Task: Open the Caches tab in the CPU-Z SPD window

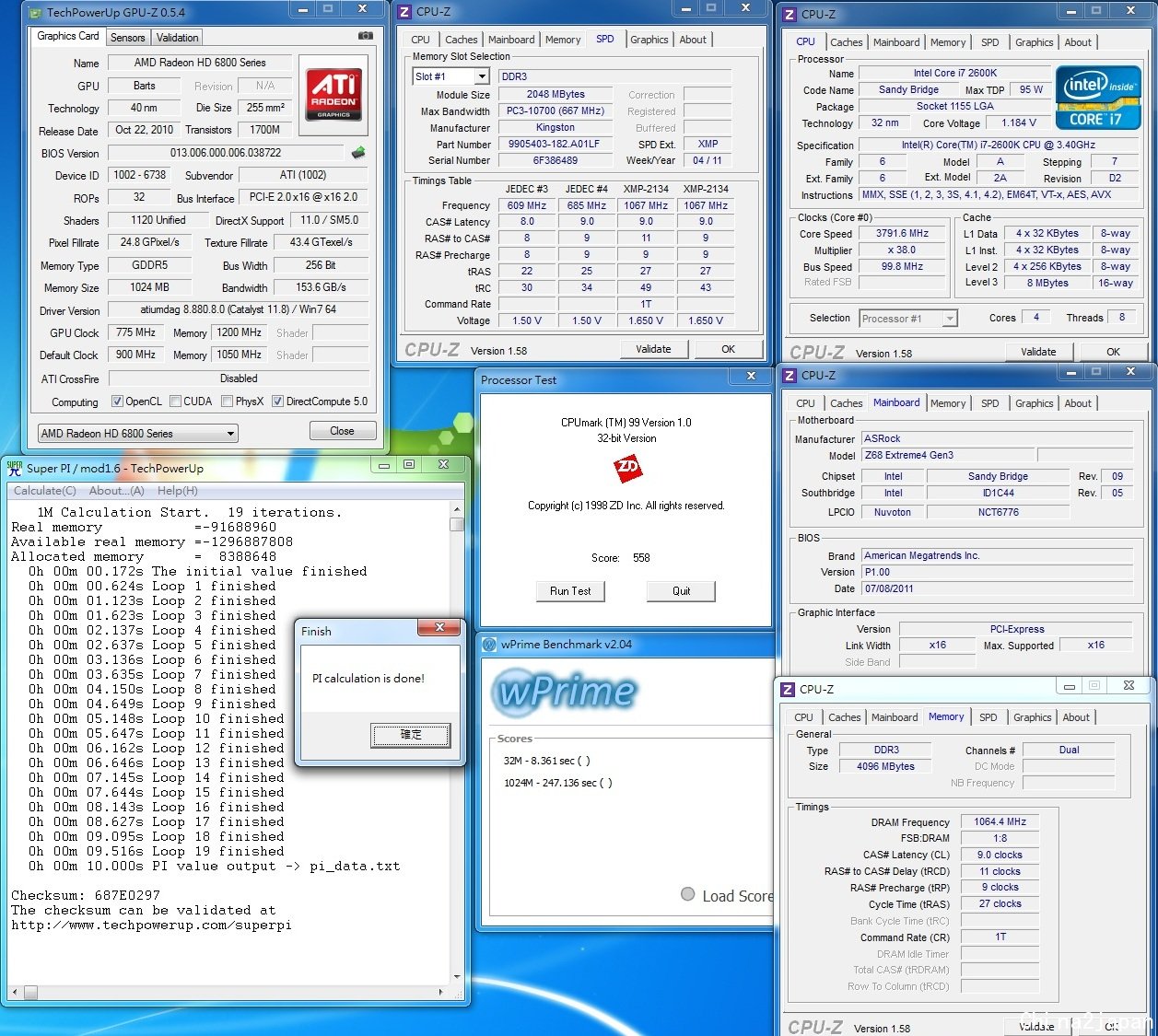Action: [462, 40]
